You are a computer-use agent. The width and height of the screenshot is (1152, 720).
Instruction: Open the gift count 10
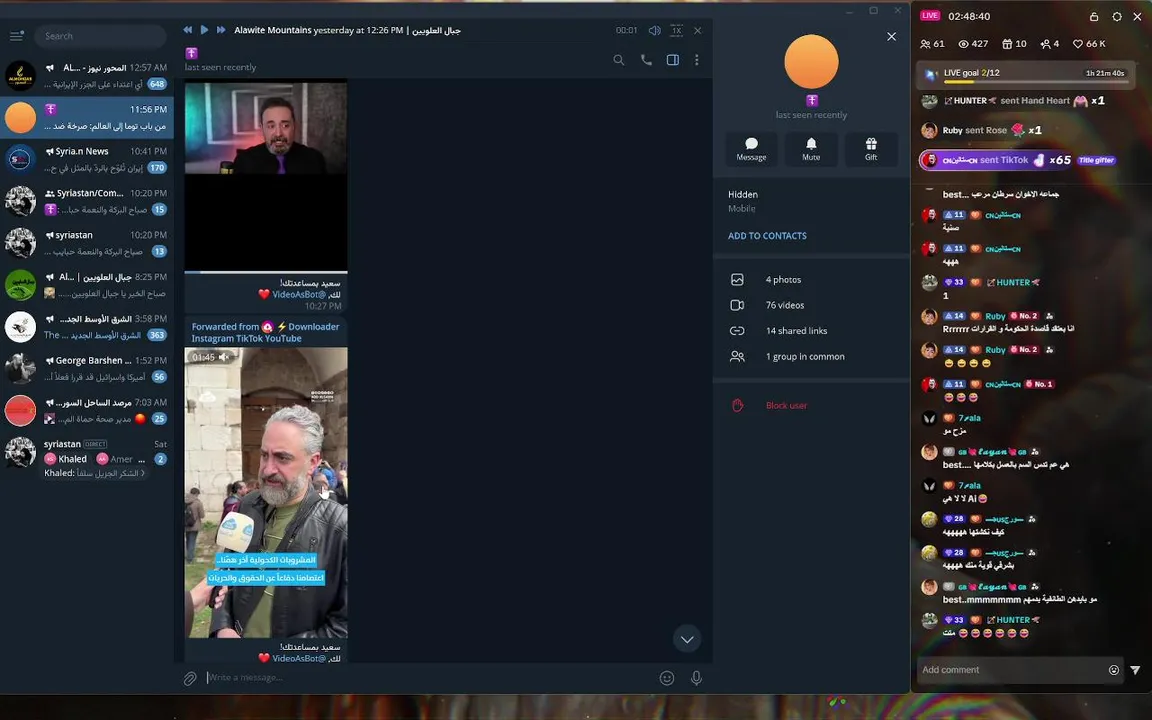(1015, 44)
